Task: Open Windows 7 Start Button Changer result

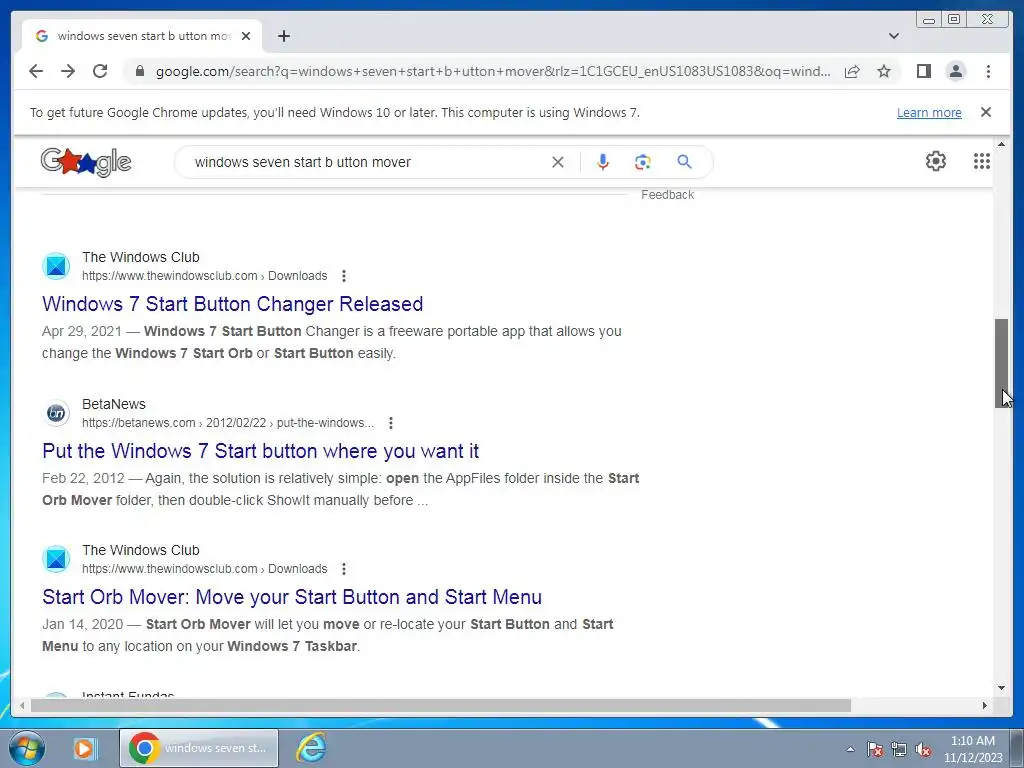Action: pos(232,304)
